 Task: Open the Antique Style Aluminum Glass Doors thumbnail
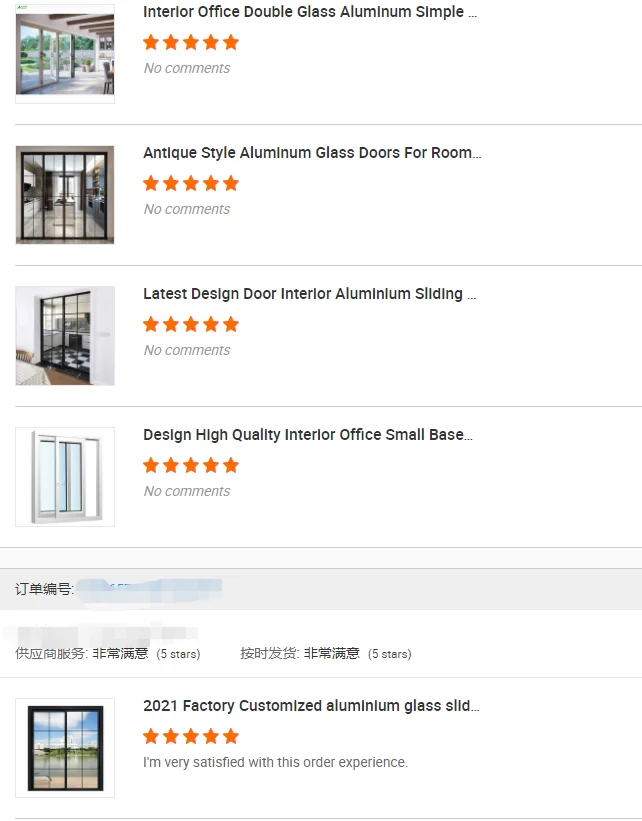(65, 195)
